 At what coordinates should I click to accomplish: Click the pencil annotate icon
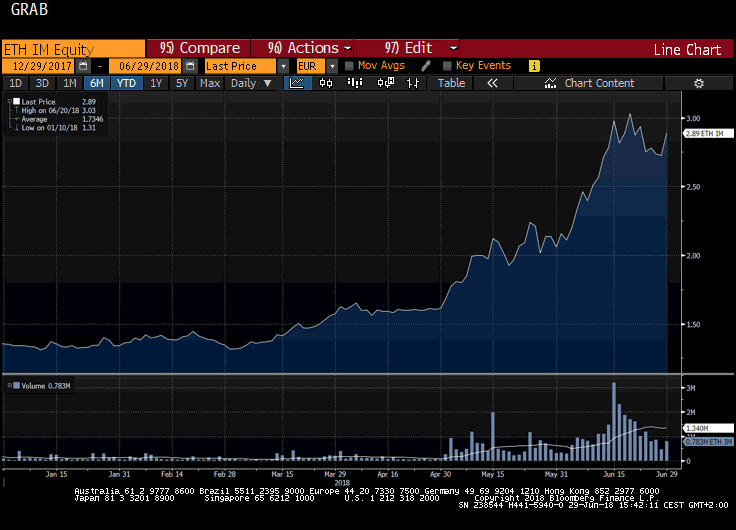point(425,66)
